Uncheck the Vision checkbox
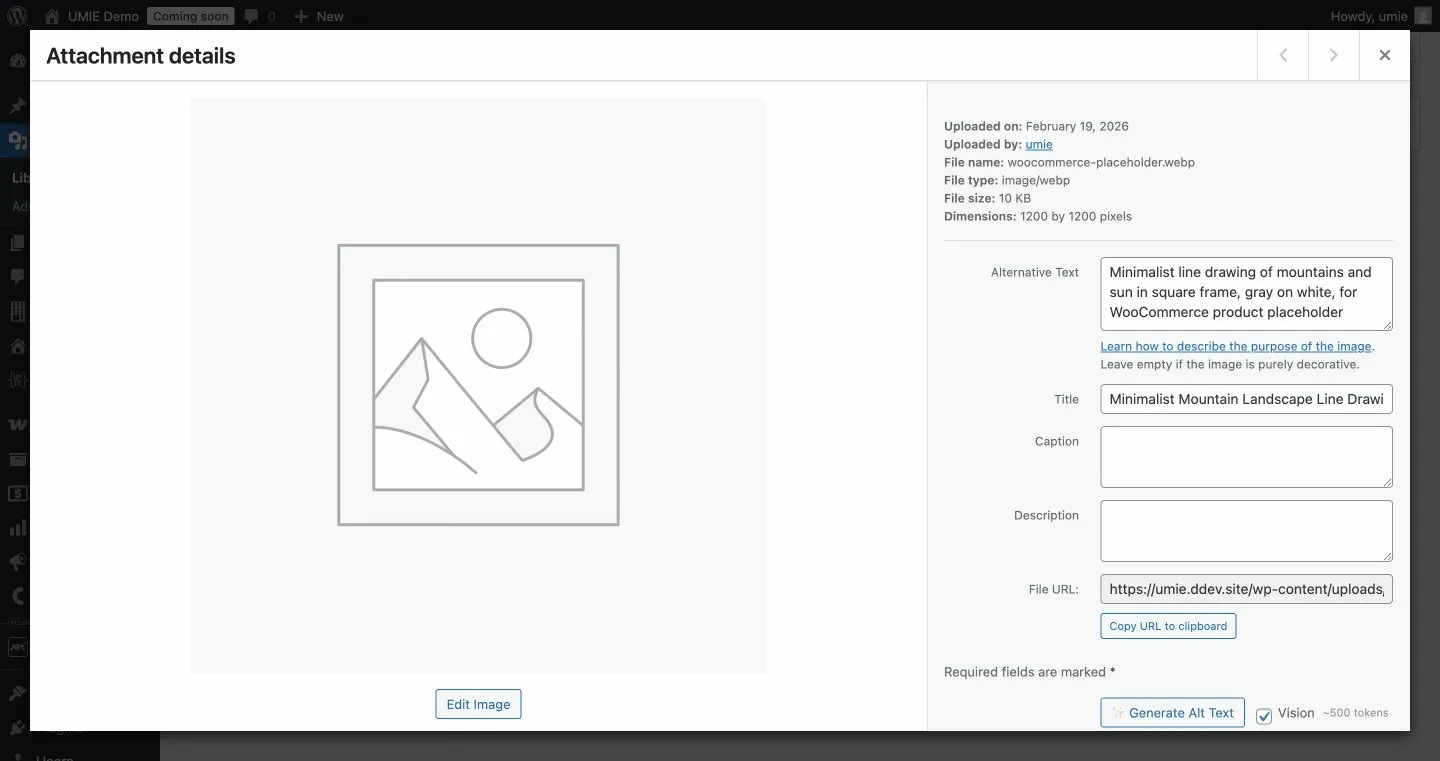 1264,715
